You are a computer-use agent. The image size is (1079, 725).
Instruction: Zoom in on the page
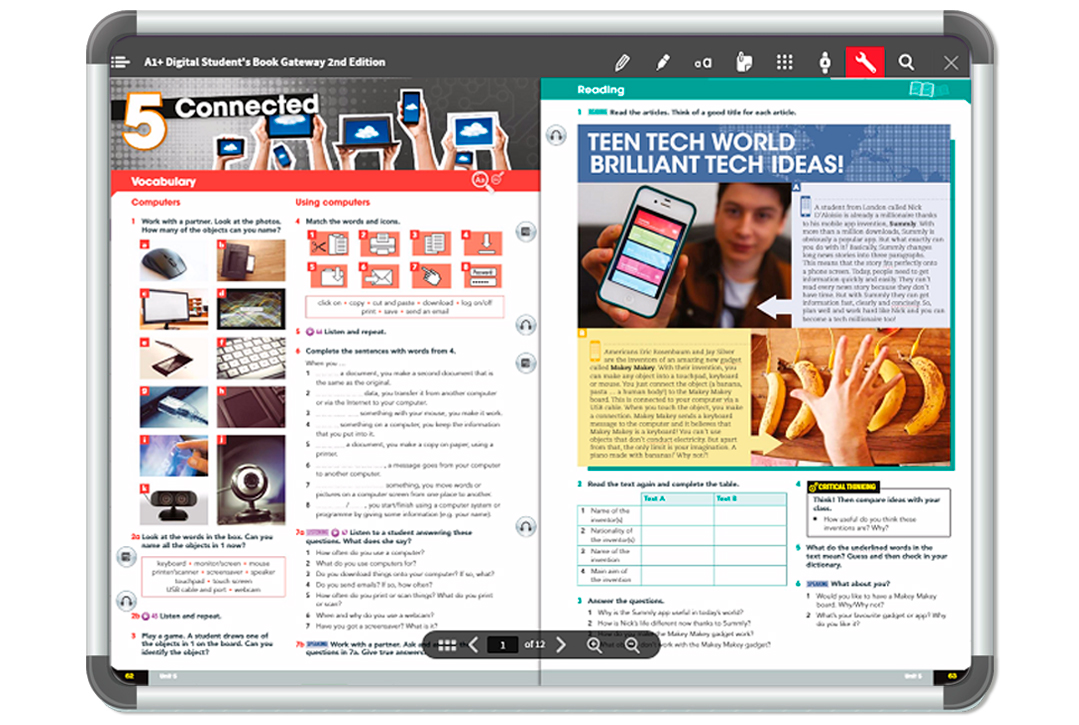(x=594, y=645)
